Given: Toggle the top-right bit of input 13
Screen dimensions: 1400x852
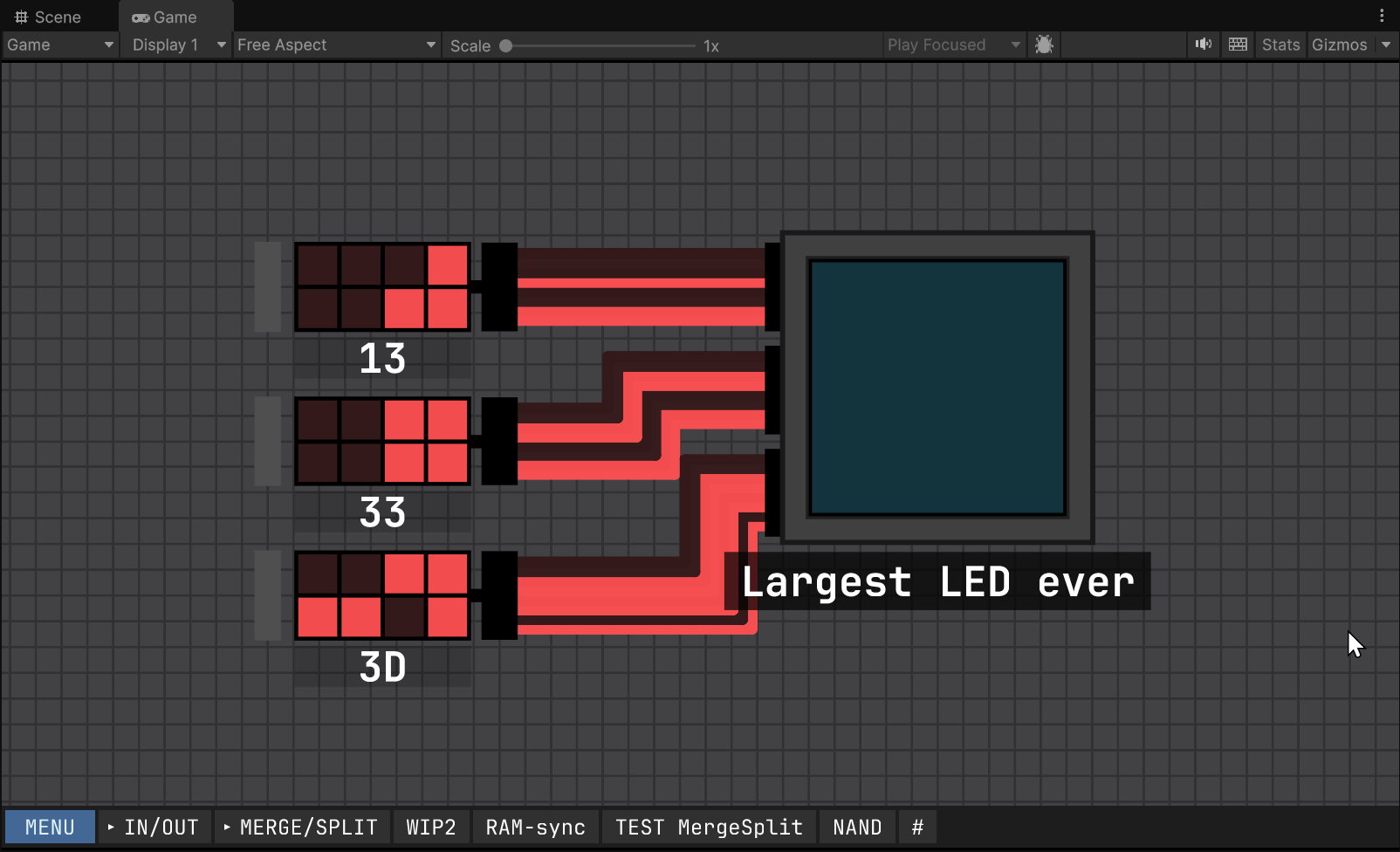Looking at the screenshot, I should [448, 265].
